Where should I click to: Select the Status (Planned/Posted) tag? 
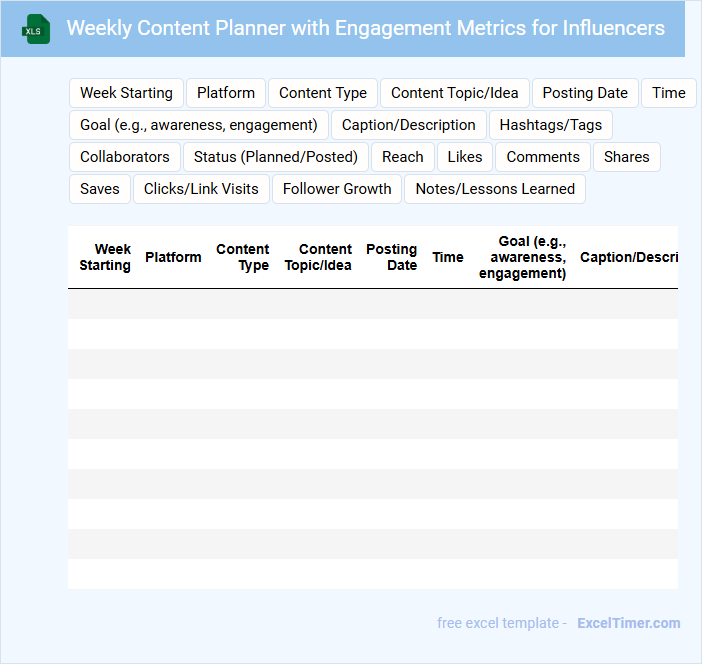[x=276, y=157]
